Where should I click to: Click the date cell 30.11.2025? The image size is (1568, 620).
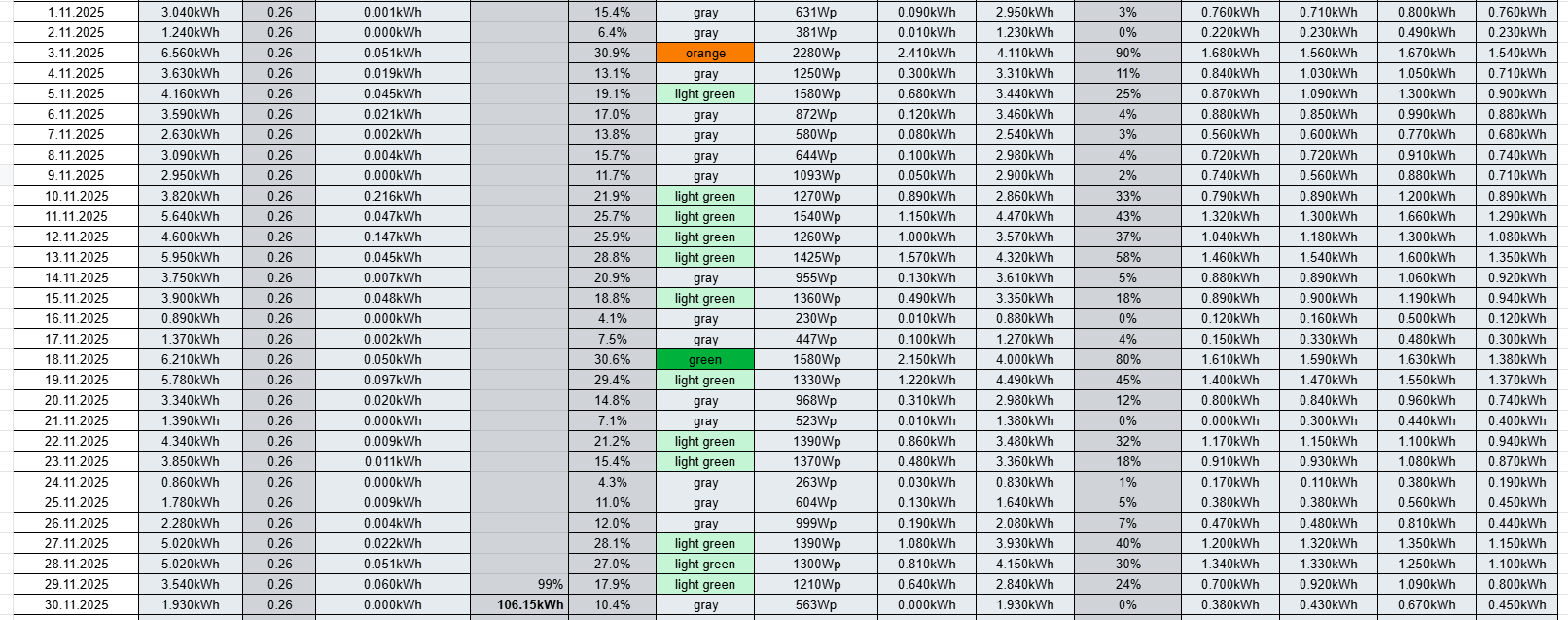click(x=76, y=604)
